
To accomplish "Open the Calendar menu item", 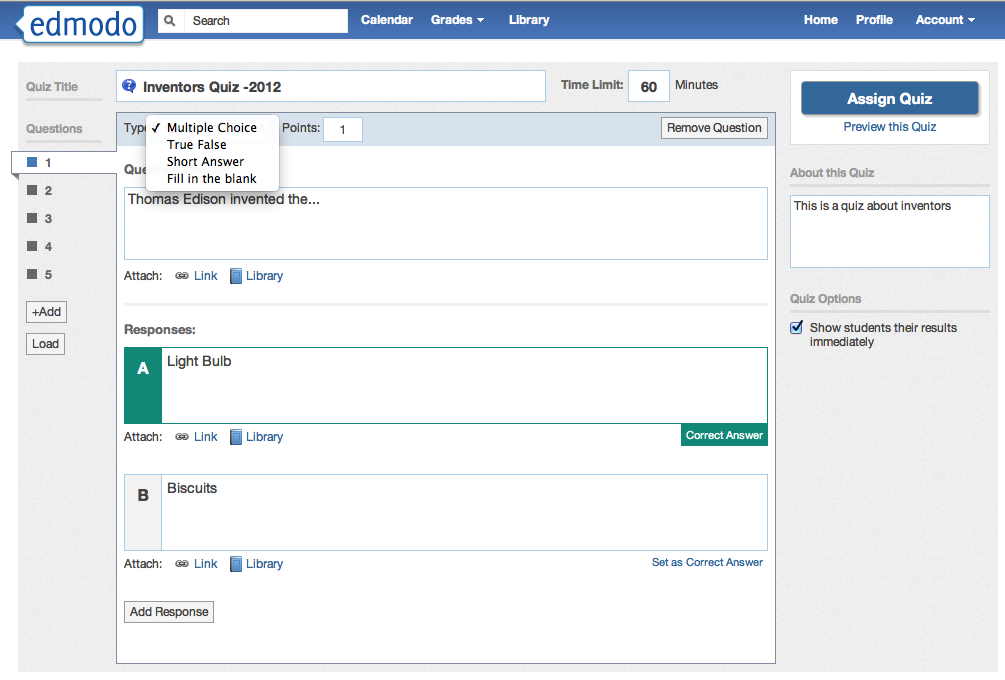I will [x=387, y=19].
